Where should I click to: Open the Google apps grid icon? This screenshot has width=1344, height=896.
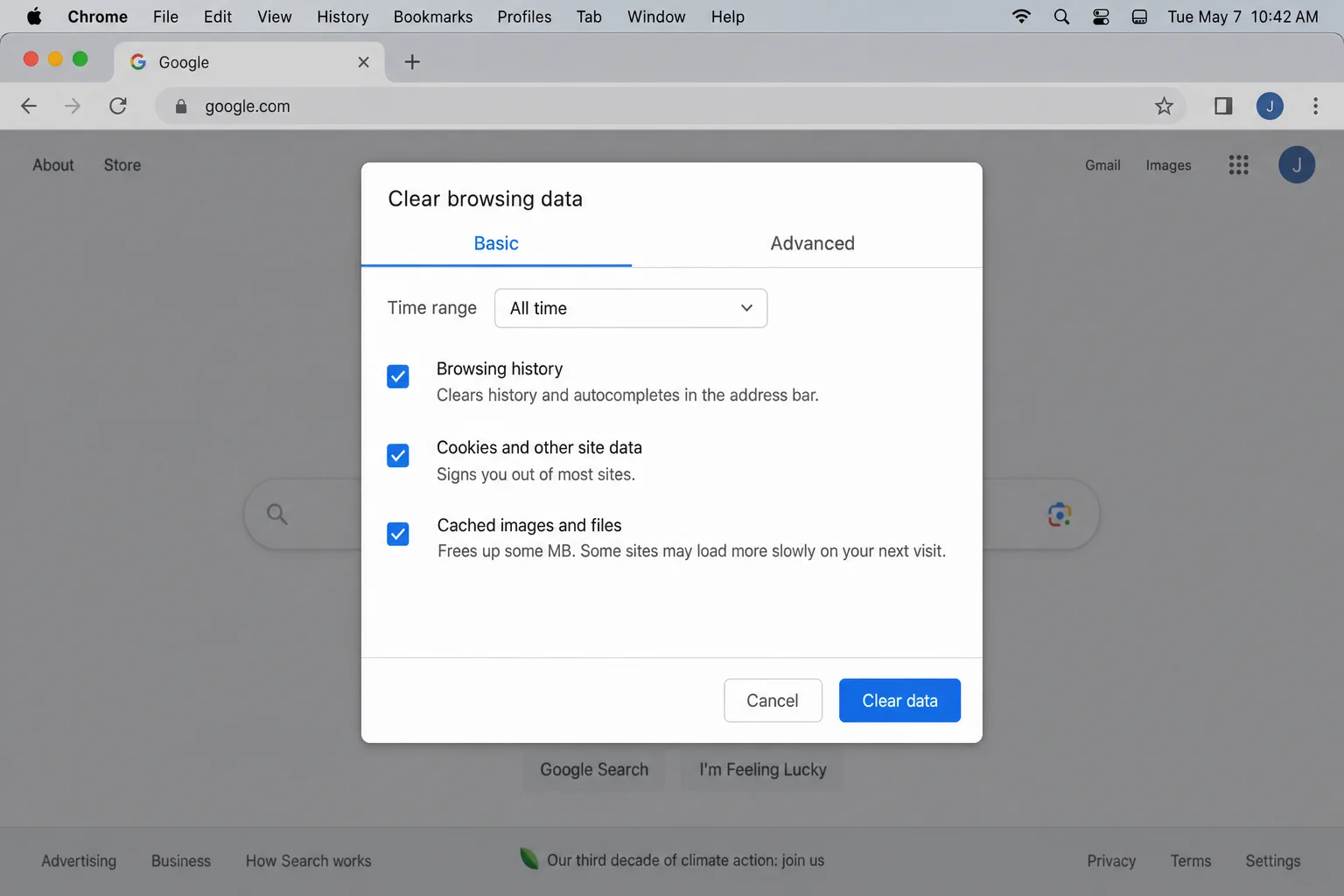pyautogui.click(x=1238, y=164)
